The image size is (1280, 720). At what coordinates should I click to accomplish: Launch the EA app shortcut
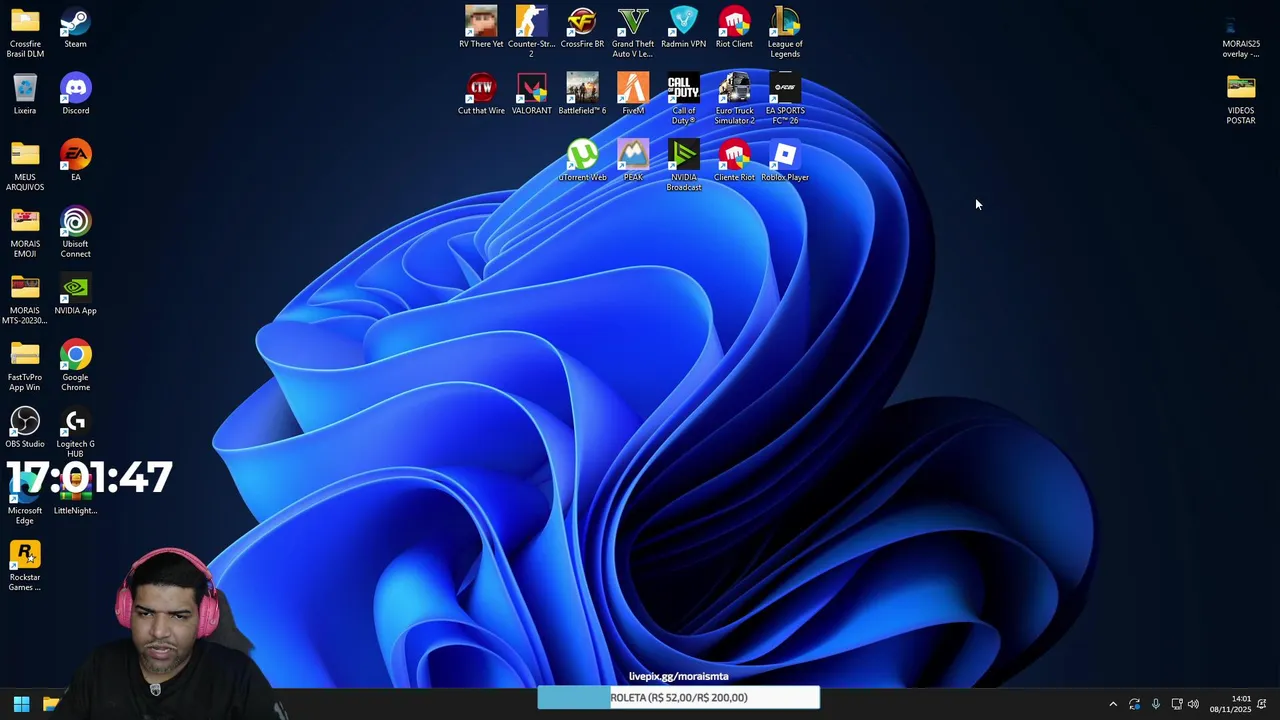coord(75,160)
